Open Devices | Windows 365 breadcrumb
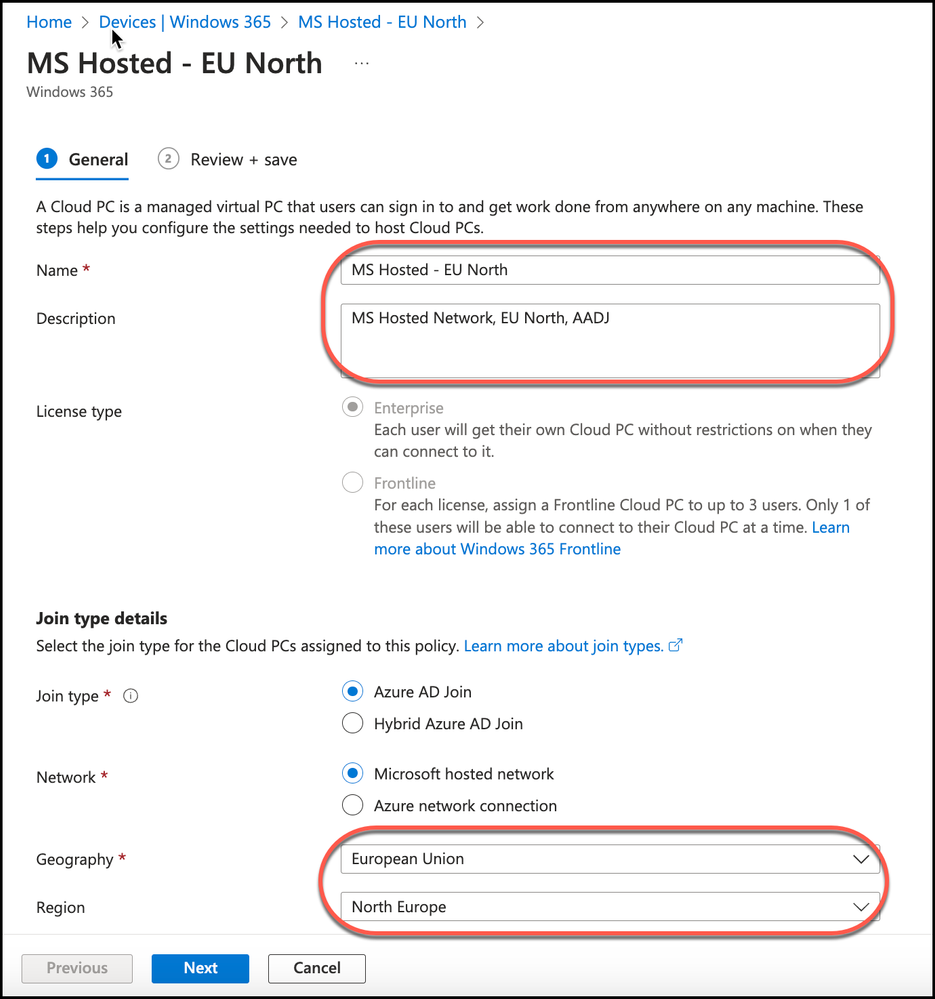The height and width of the screenshot is (999, 935). click(x=185, y=22)
